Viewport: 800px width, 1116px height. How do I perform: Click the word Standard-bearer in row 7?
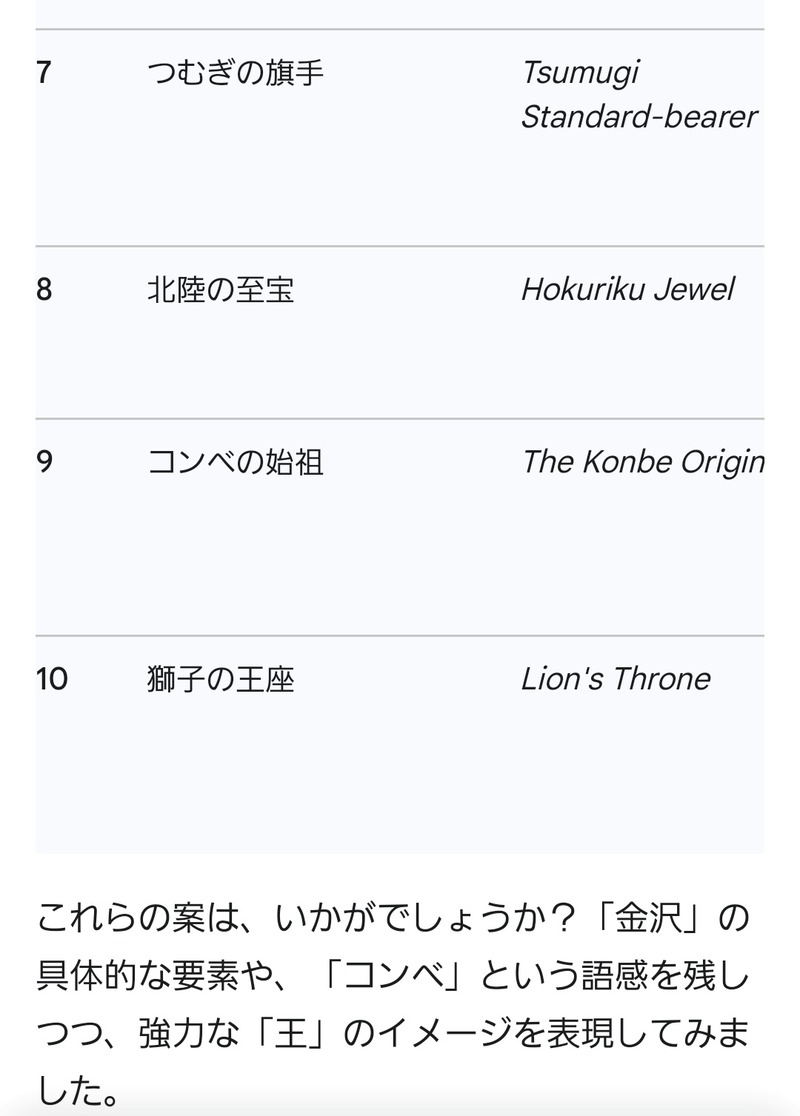[639, 117]
